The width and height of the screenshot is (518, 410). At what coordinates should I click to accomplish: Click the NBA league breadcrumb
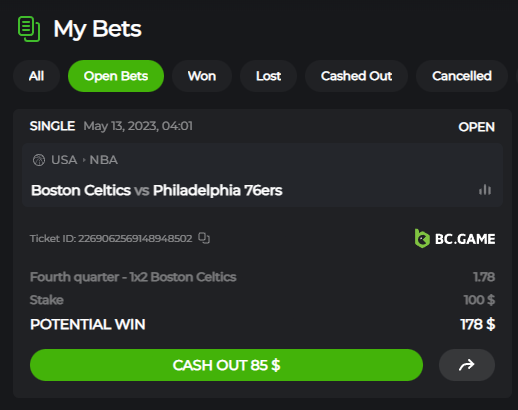click(x=104, y=160)
